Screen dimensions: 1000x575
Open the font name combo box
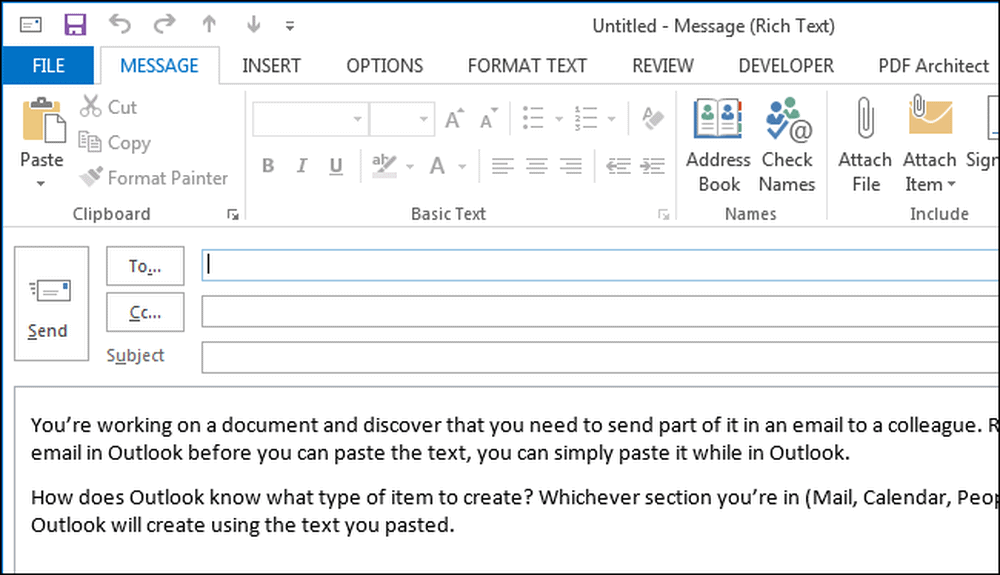point(310,119)
